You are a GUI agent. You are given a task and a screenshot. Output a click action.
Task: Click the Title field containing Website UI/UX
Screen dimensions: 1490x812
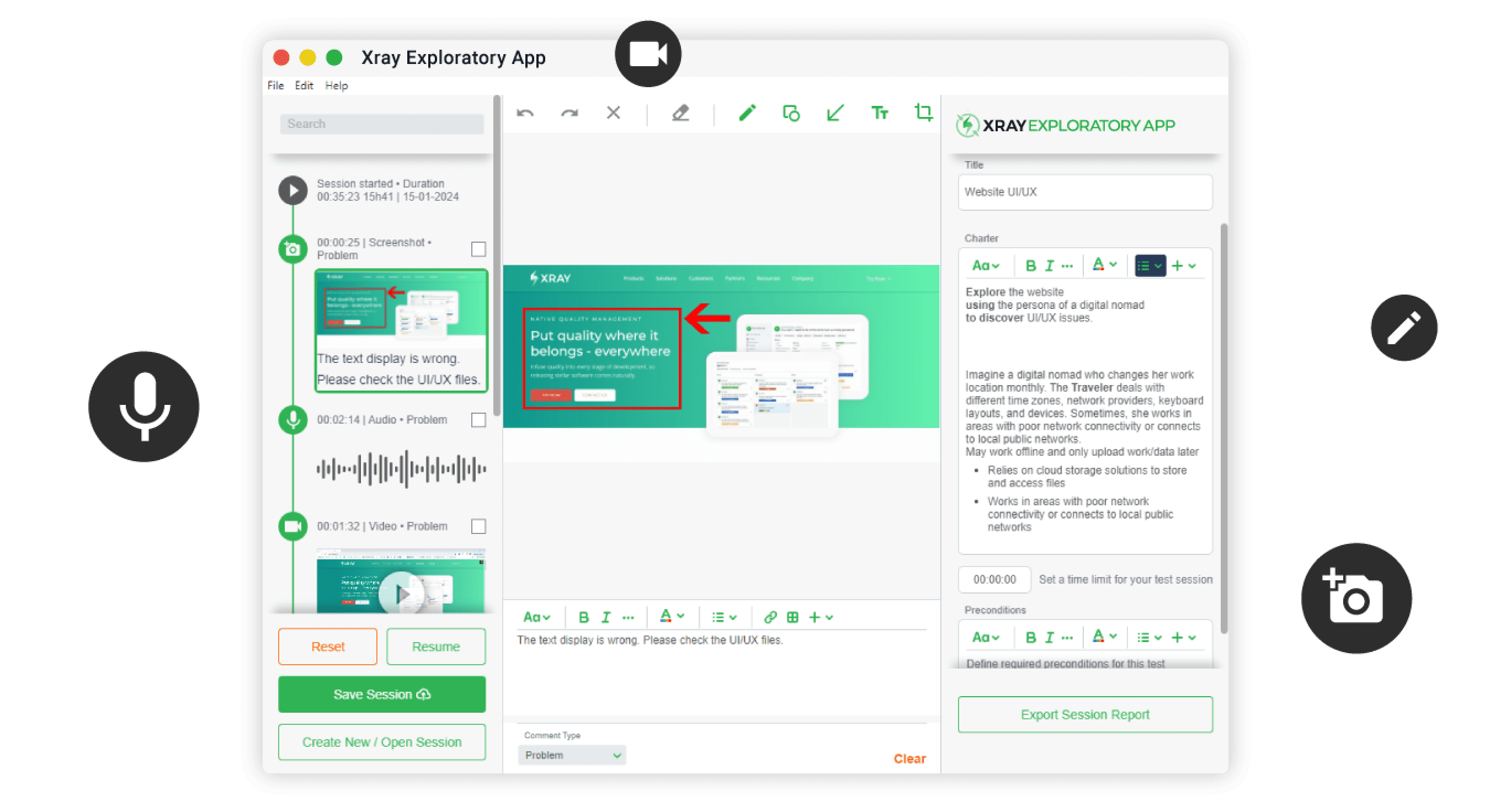1084,192
